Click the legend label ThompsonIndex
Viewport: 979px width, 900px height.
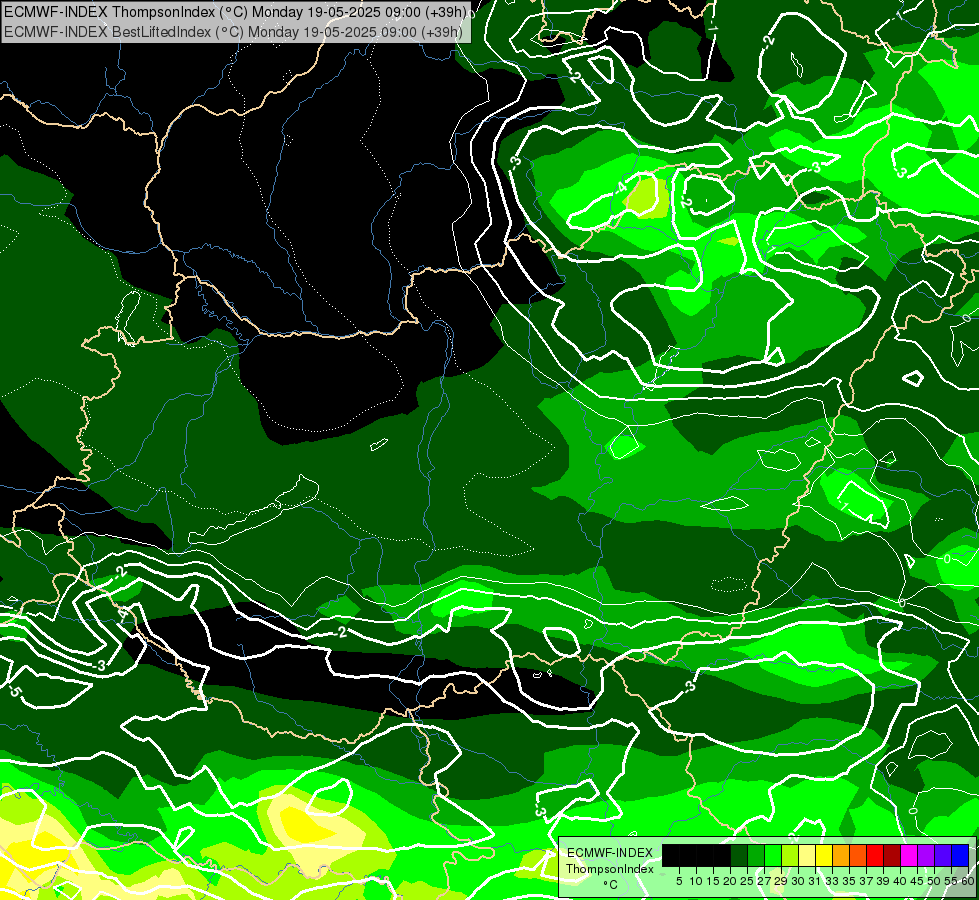tap(610, 869)
